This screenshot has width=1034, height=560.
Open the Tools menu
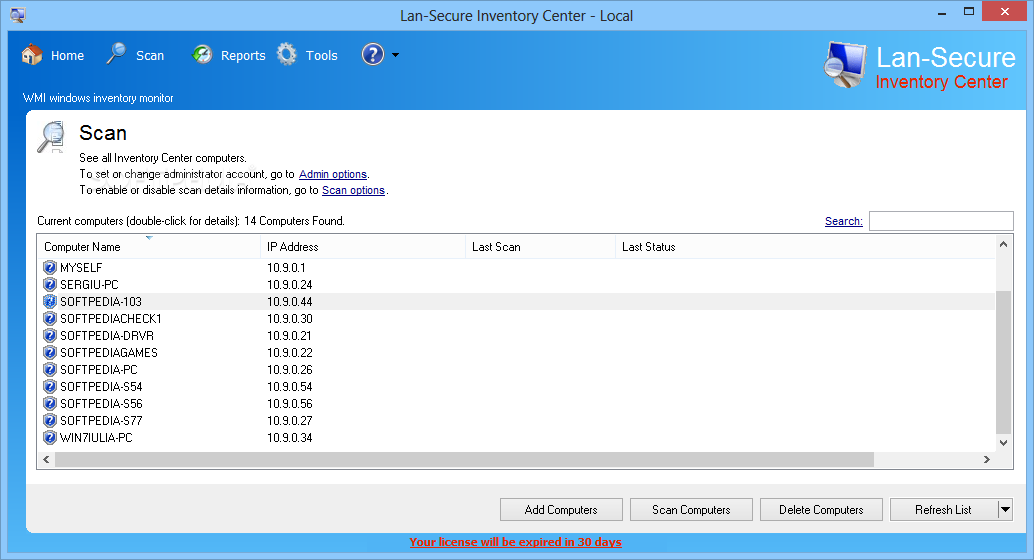(x=321, y=55)
